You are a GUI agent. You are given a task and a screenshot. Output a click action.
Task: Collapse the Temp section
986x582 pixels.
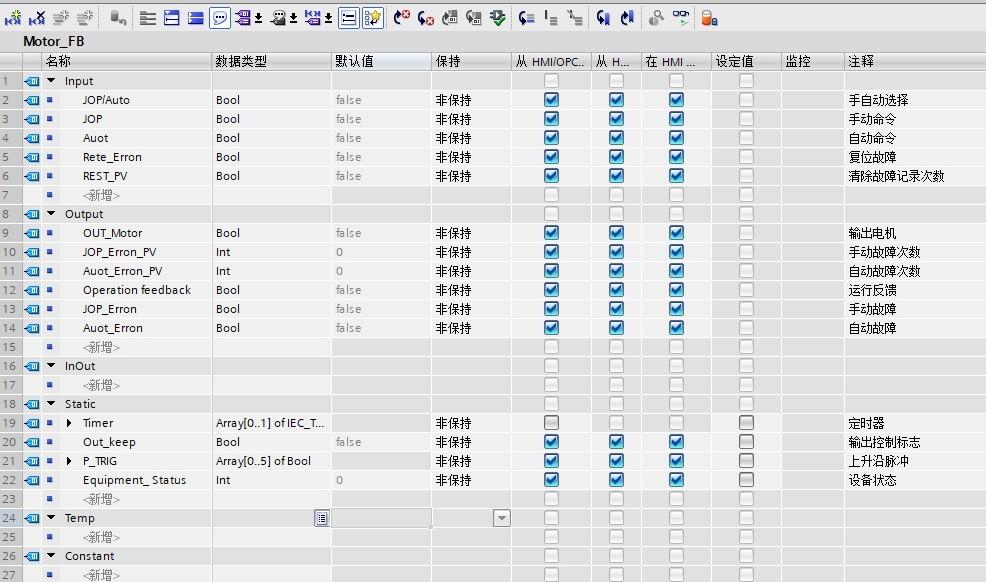tap(52, 518)
